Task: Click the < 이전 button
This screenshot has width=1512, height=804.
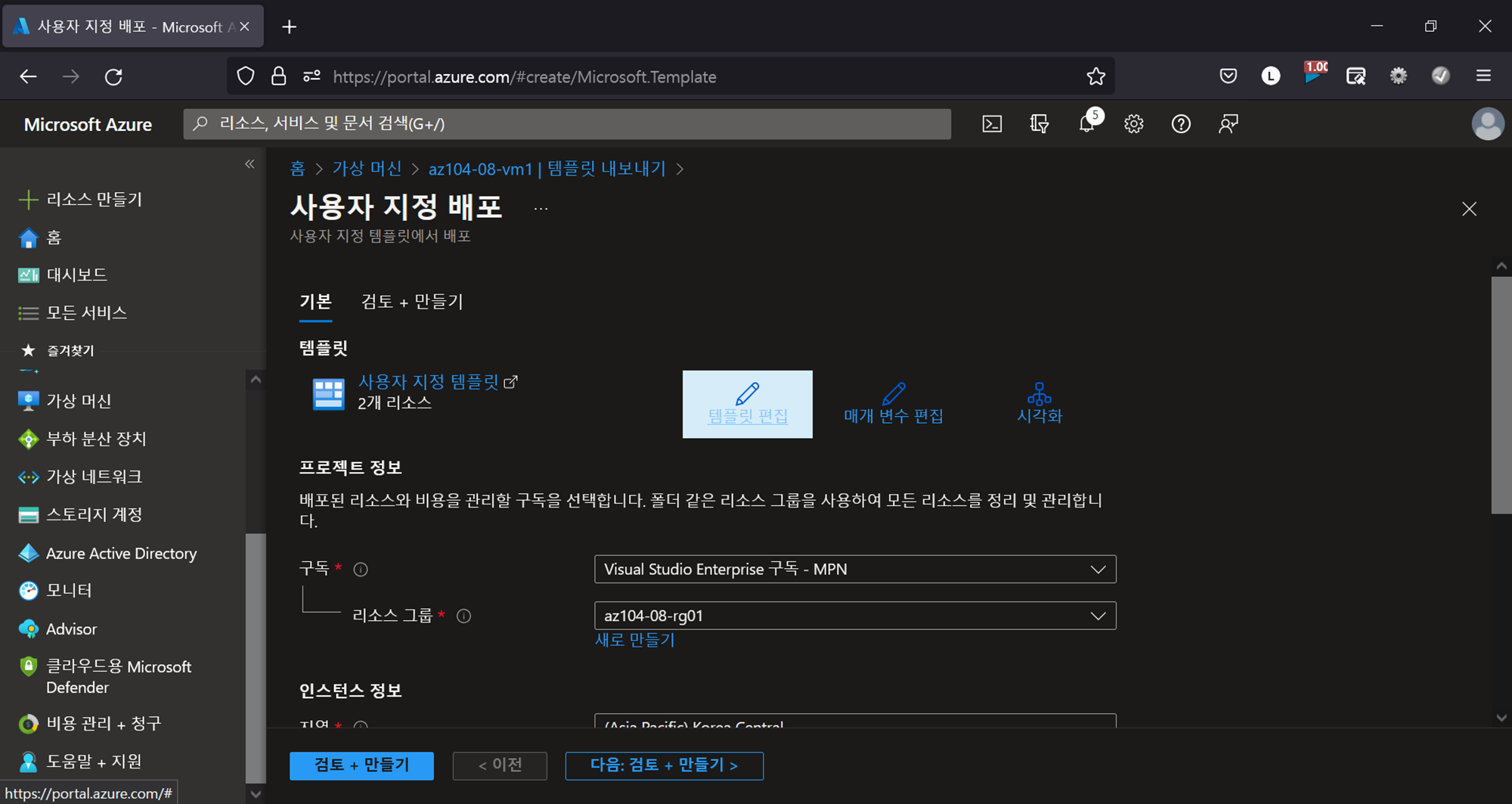Action: tap(500, 765)
